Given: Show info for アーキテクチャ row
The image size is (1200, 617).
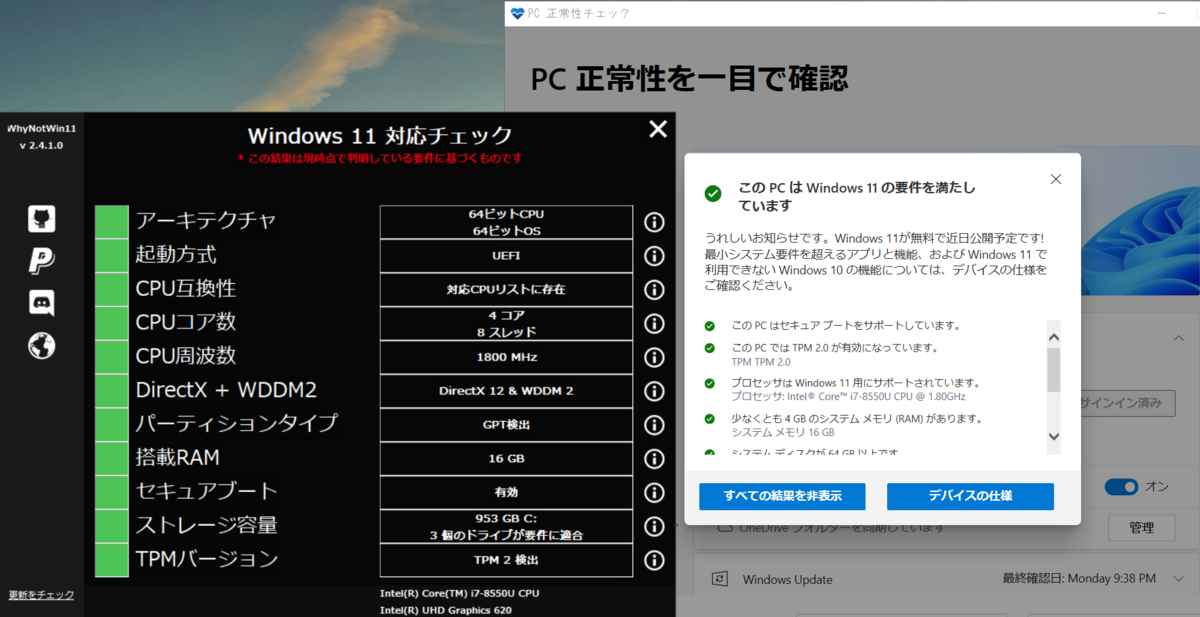Looking at the screenshot, I should pyautogui.click(x=655, y=222).
